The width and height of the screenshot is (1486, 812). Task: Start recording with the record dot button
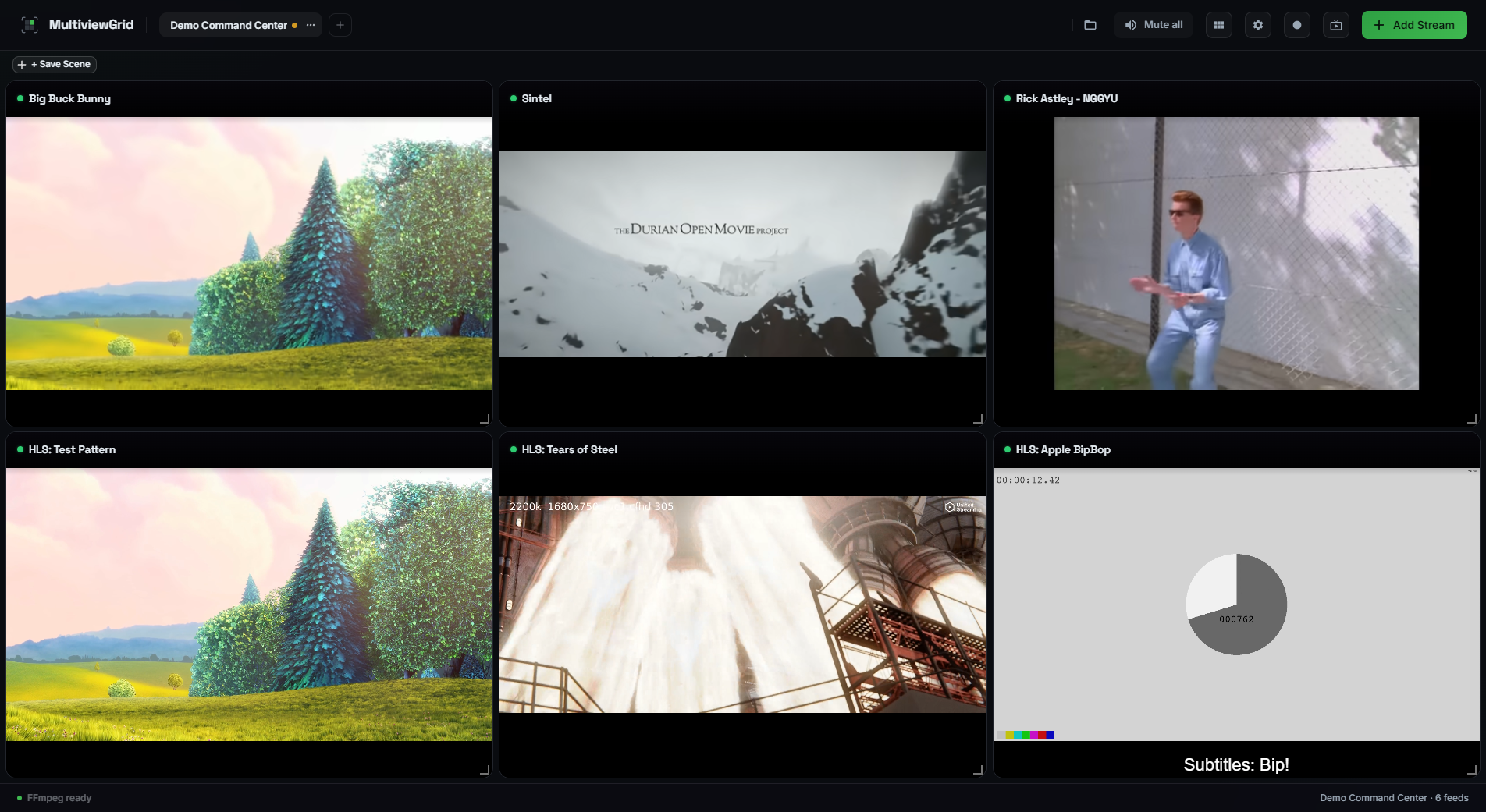[x=1297, y=25]
